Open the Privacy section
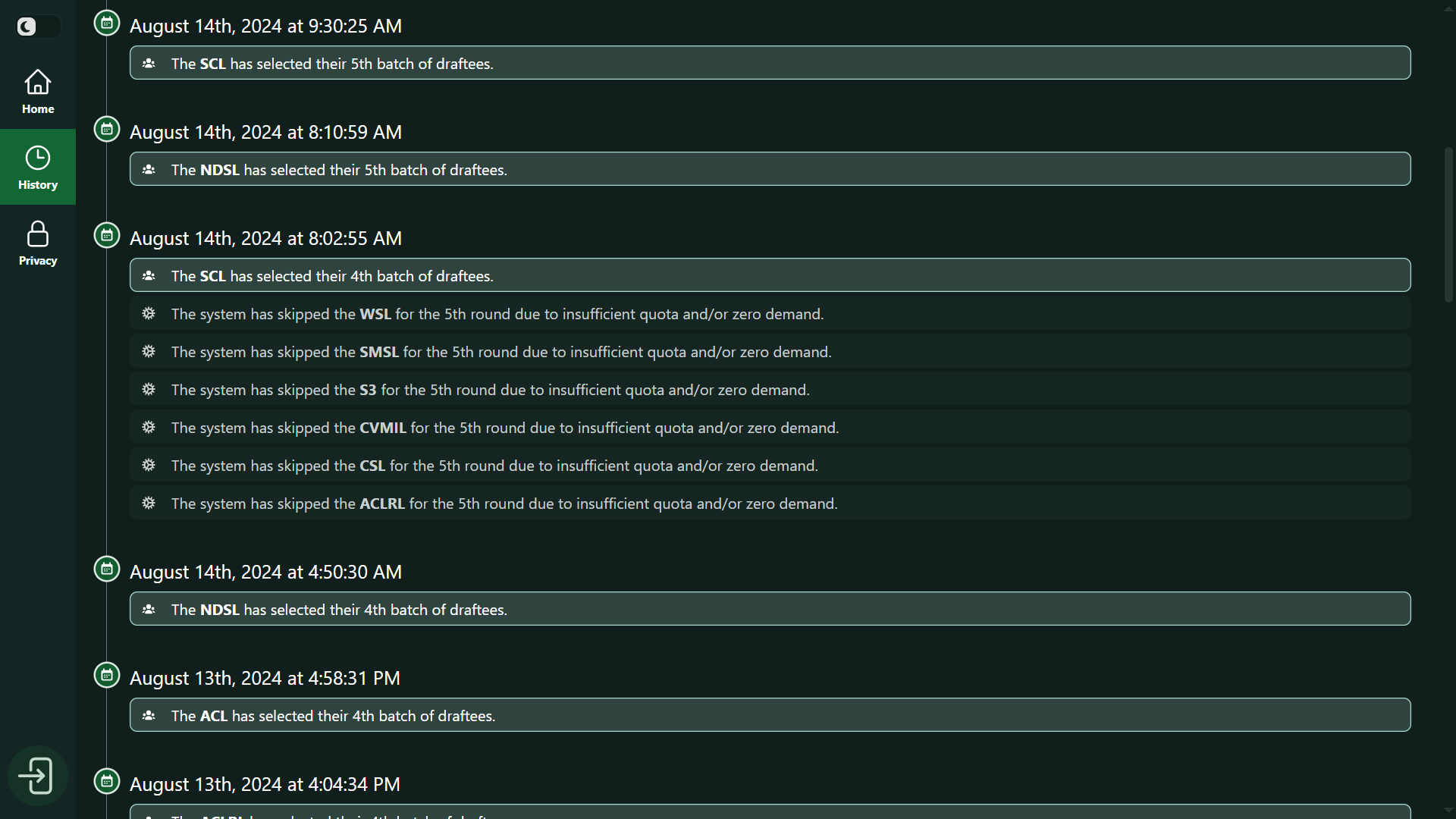This screenshot has height=819, width=1456. [38, 243]
